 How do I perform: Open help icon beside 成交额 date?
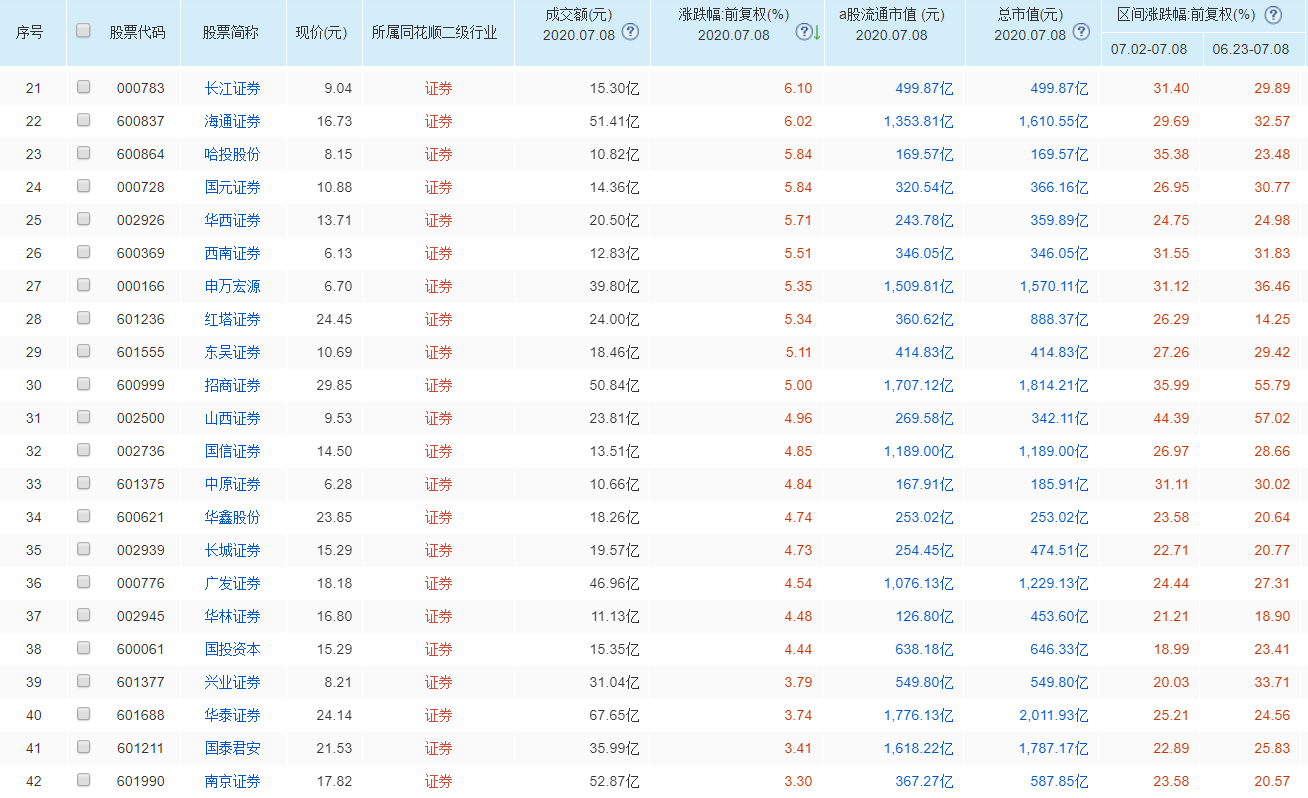pyautogui.click(x=630, y=31)
